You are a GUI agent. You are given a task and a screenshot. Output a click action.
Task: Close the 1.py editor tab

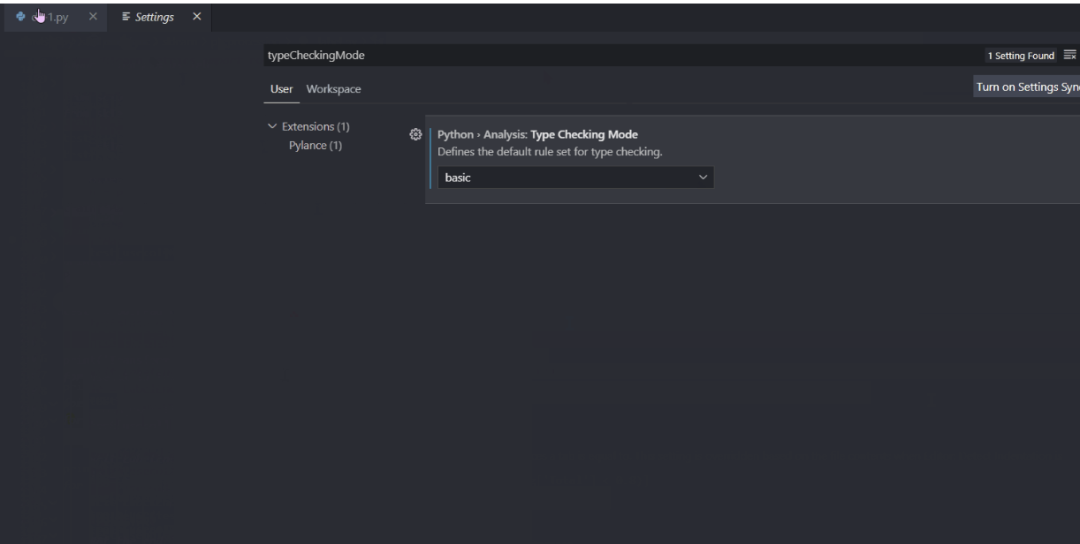tap(93, 17)
